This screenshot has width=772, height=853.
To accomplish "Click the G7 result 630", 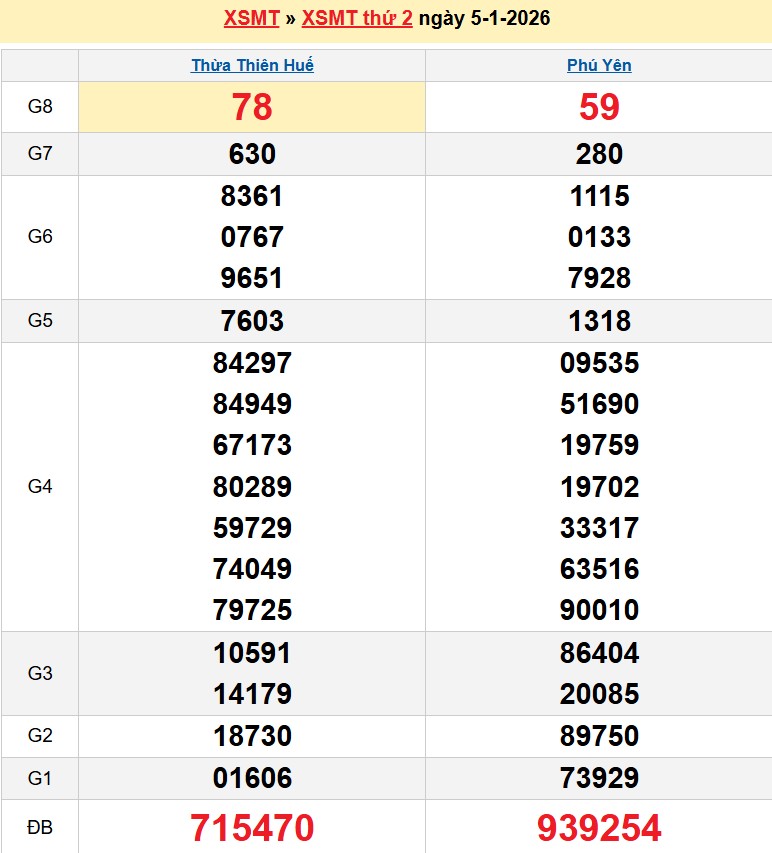I will click(x=252, y=154).
